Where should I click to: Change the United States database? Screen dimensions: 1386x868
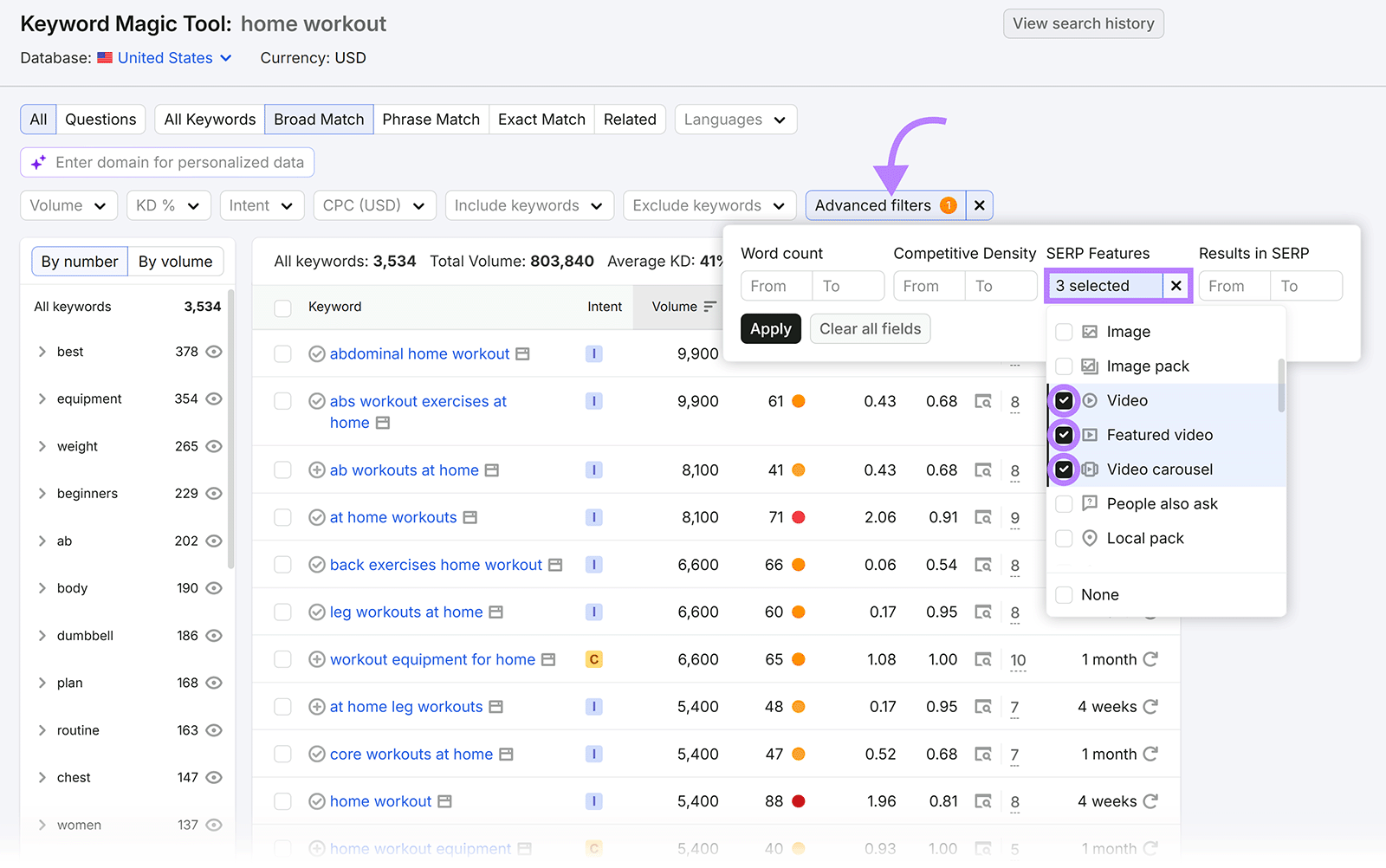[175, 58]
